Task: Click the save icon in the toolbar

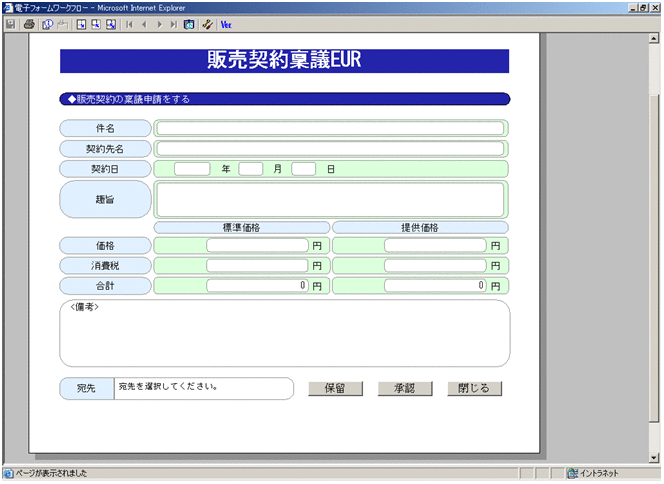Action: tap(11, 23)
